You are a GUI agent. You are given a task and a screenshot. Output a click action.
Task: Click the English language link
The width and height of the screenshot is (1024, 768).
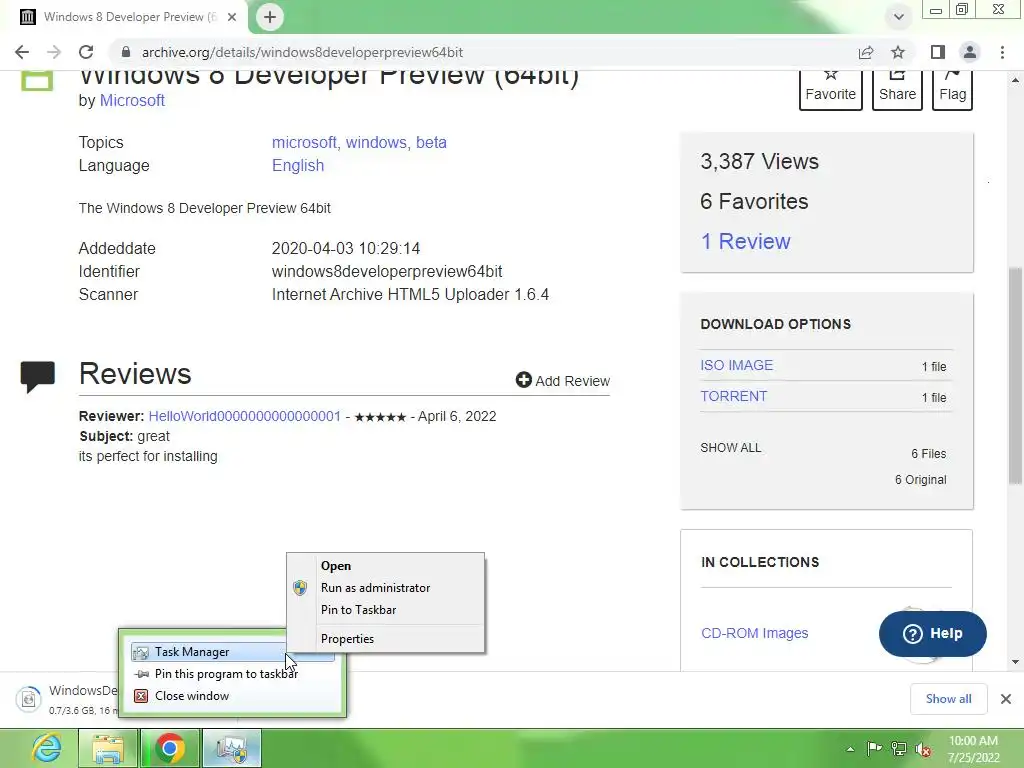pos(298,166)
